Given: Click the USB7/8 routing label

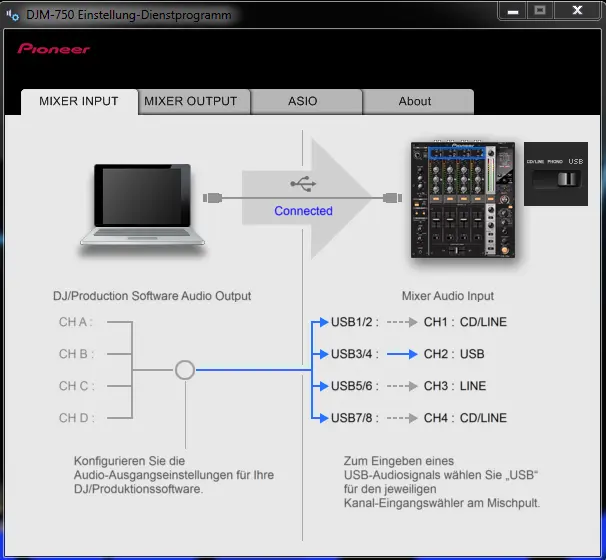Looking at the screenshot, I should point(352,418).
